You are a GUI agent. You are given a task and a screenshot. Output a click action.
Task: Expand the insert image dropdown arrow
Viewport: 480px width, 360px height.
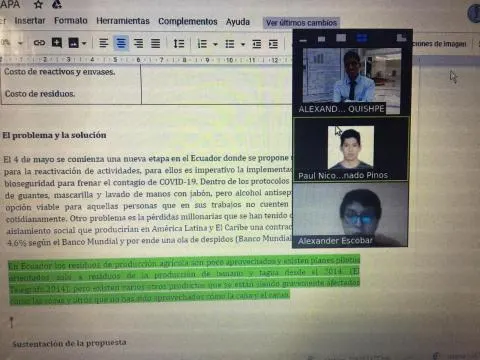click(84, 43)
